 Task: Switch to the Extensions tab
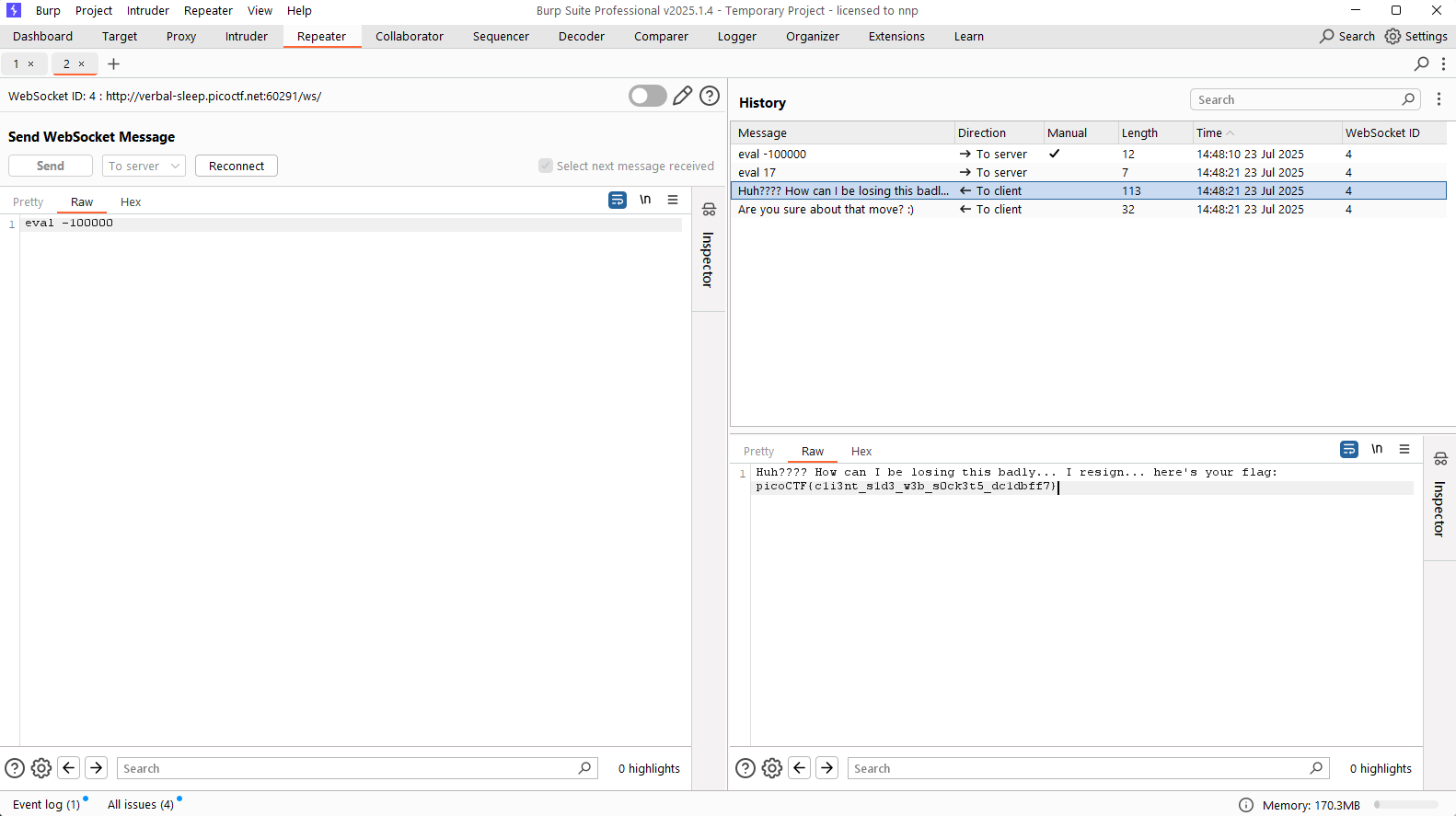pos(896,36)
